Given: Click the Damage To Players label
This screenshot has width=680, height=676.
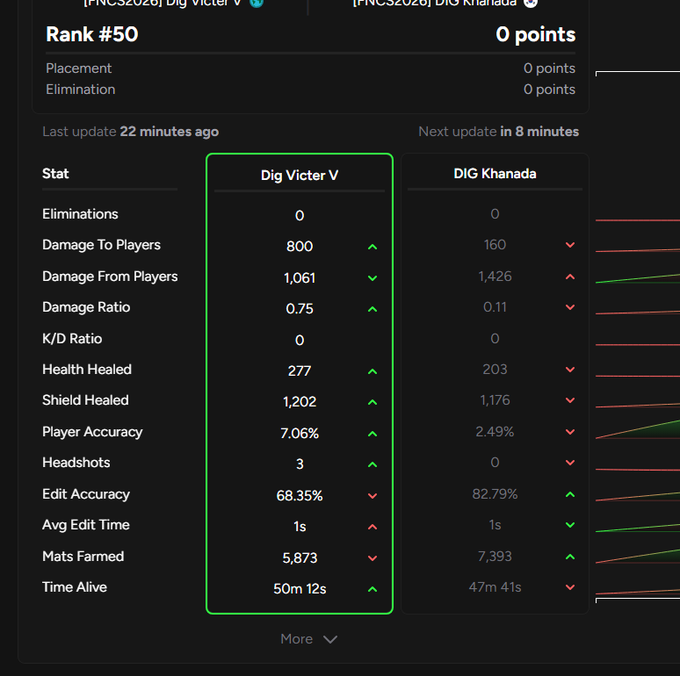Looking at the screenshot, I should click(101, 245).
